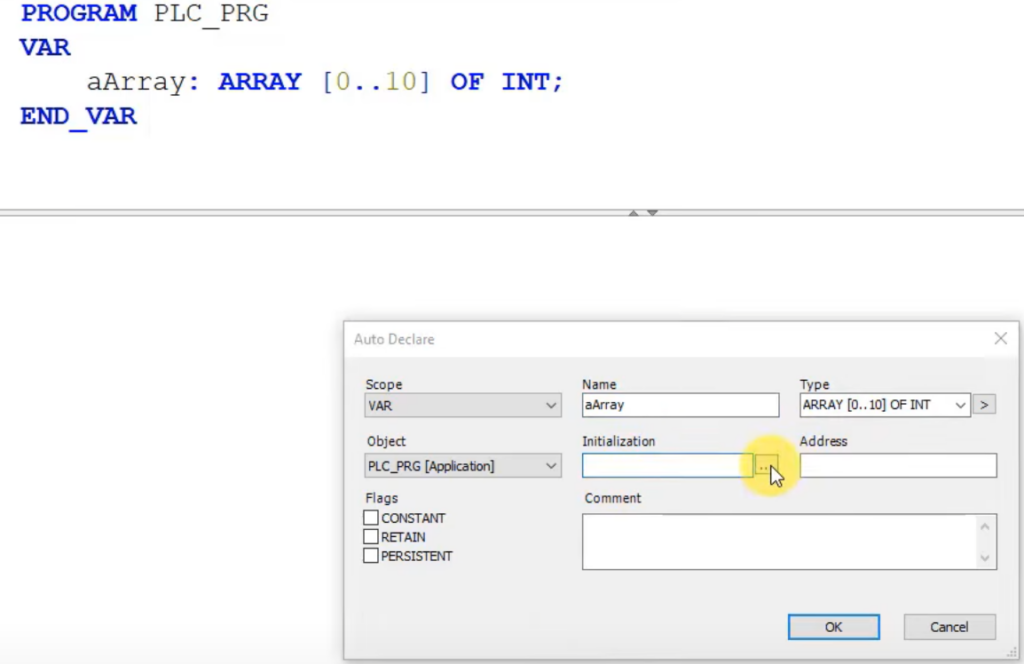
Task: Click the Initialization browse "..." icon
Action: click(766, 465)
